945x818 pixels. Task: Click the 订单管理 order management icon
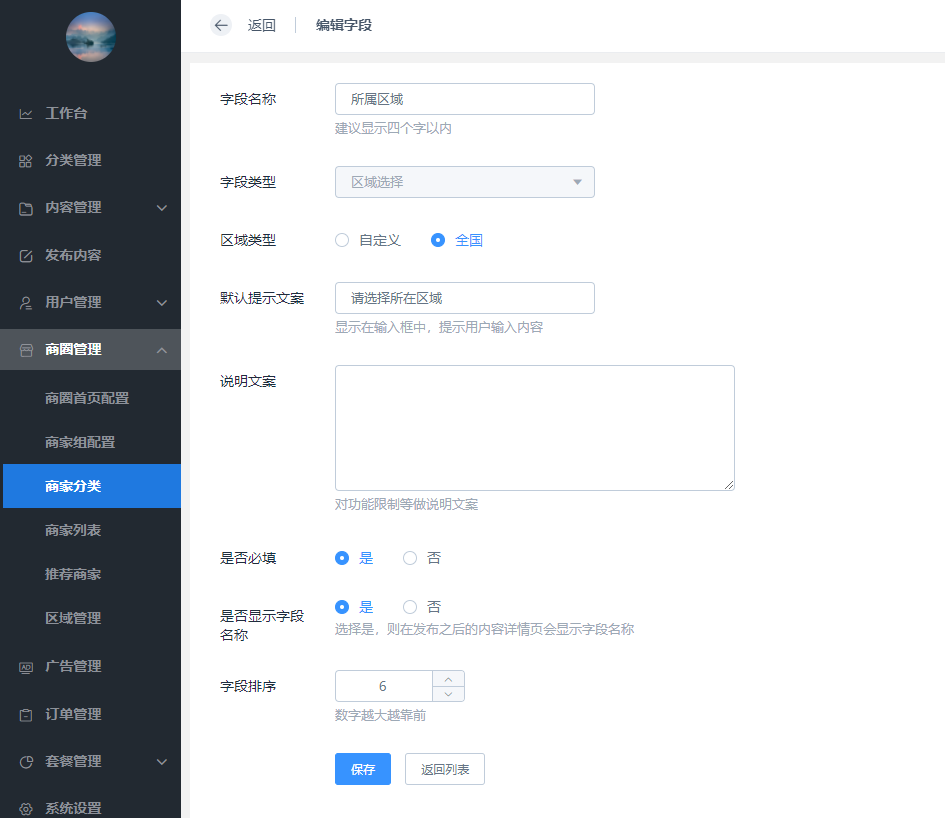pyautogui.click(x=28, y=714)
